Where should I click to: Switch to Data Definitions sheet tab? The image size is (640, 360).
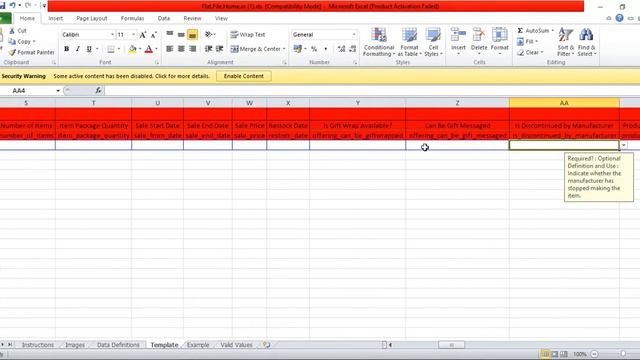118,345
